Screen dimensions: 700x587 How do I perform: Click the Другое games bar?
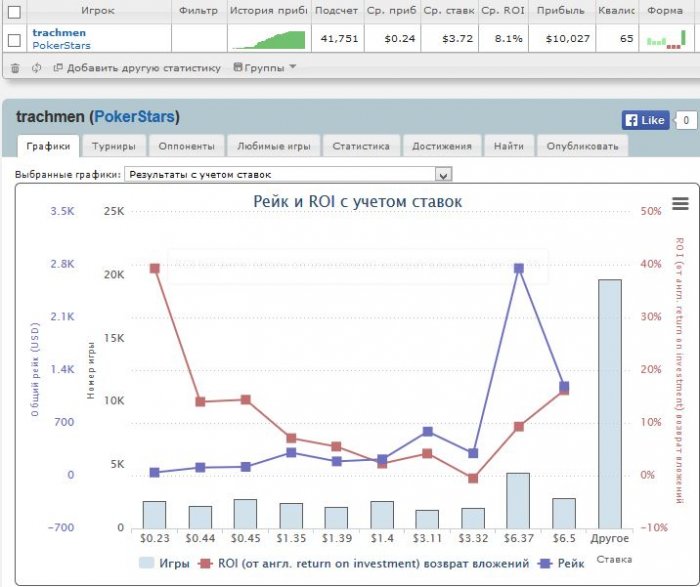[610, 404]
